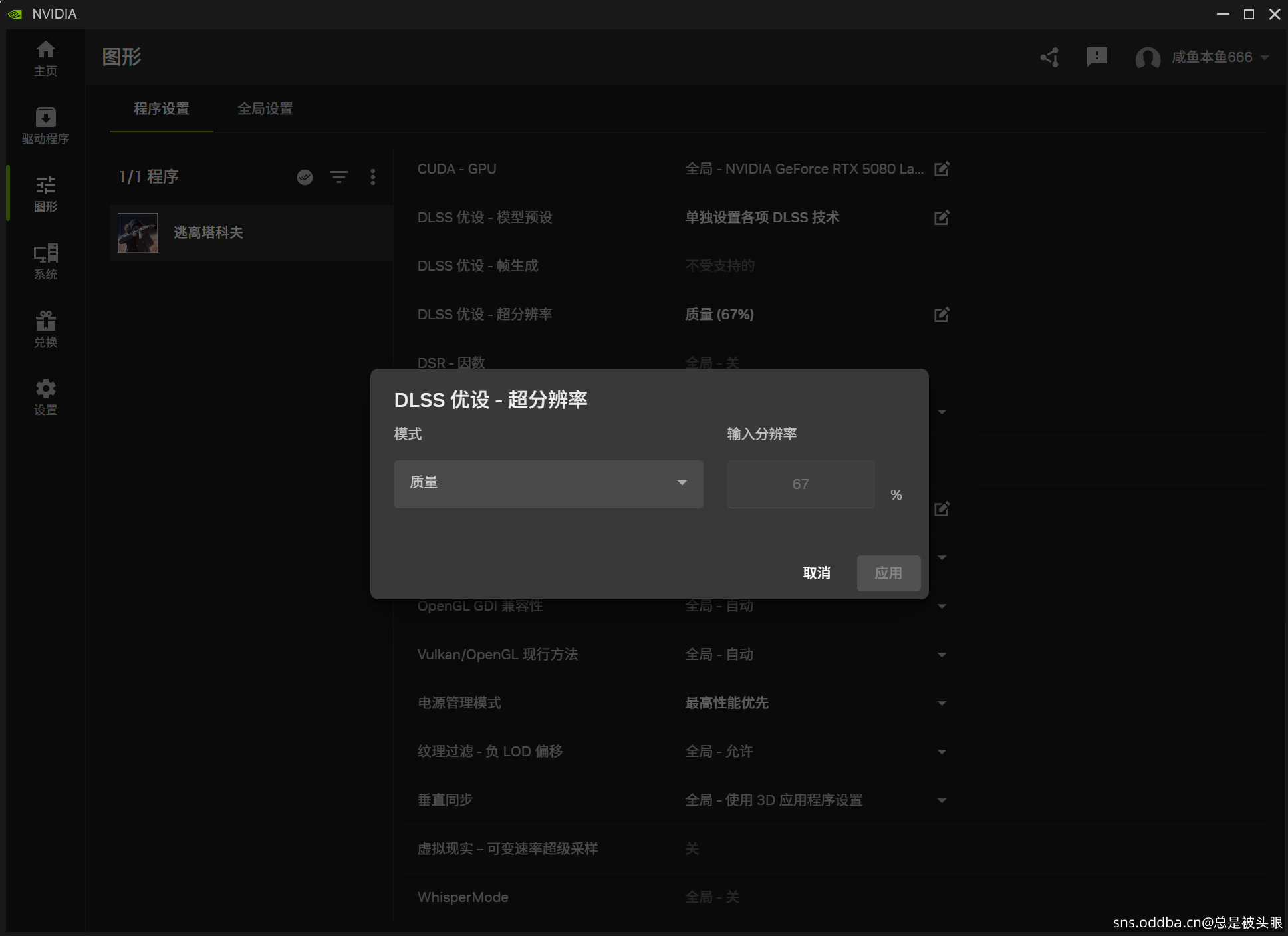Screen dimensions: 1288x936
Task: Open the Drivers (驱动程序) sidebar page
Action: [45, 126]
